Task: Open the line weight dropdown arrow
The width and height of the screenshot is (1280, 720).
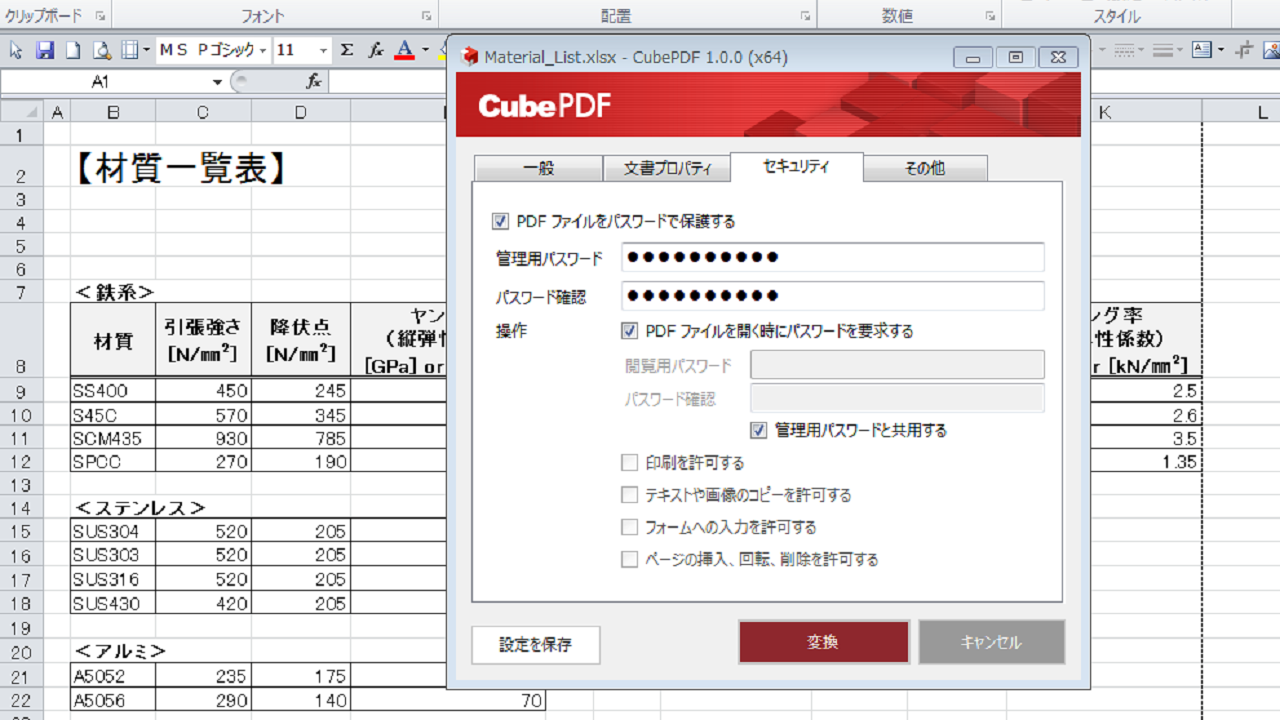Action: click(x=1180, y=50)
